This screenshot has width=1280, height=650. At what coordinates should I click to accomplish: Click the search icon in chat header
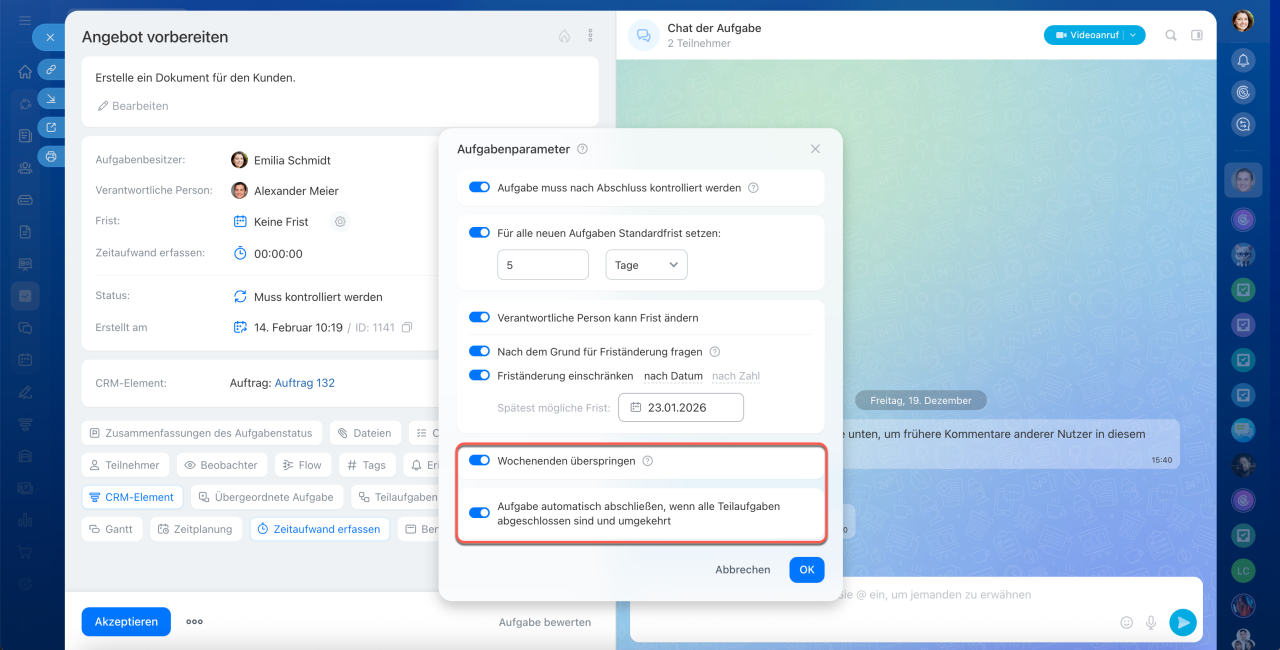click(x=1171, y=35)
